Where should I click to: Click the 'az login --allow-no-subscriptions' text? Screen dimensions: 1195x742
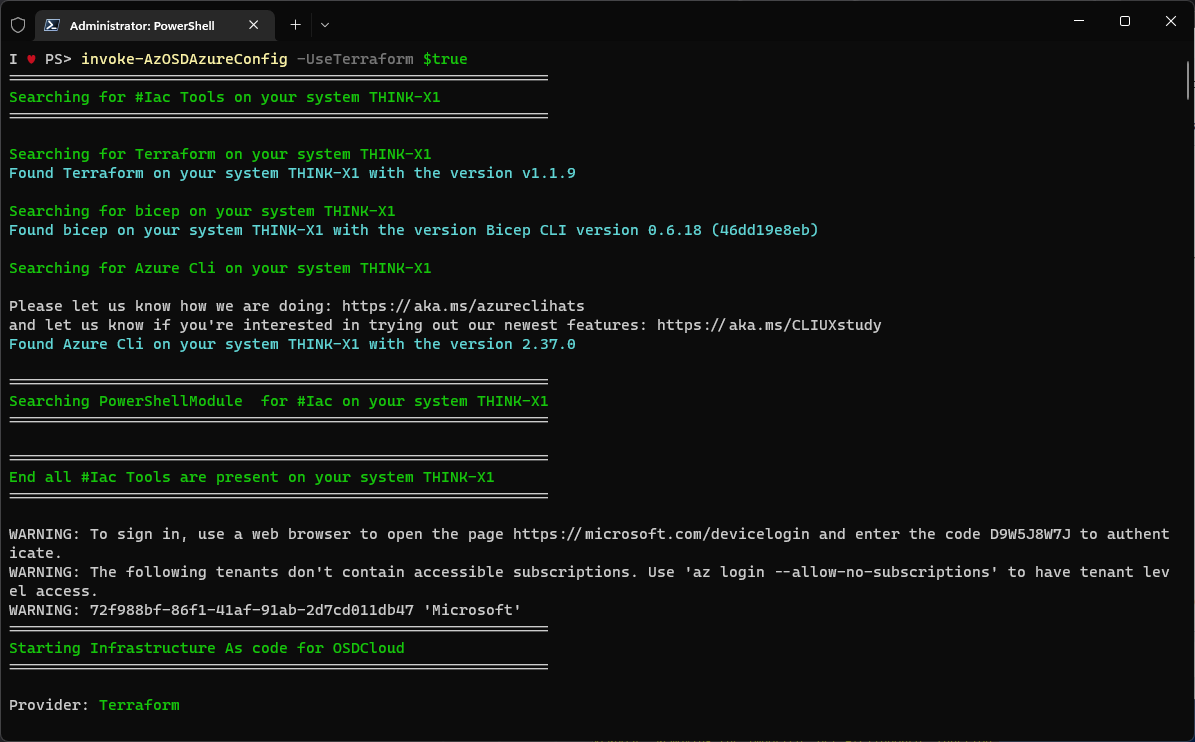click(841, 572)
